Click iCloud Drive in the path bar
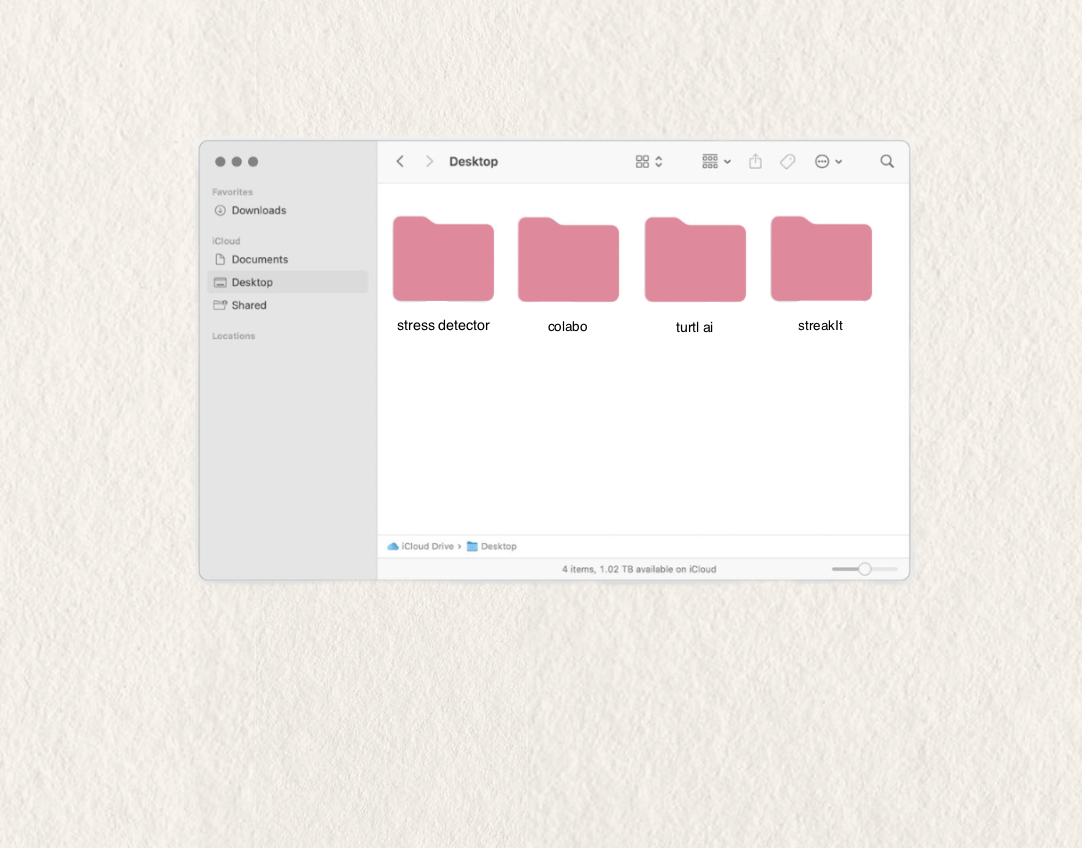Screen dimensions: 1082x848 tap(427, 547)
